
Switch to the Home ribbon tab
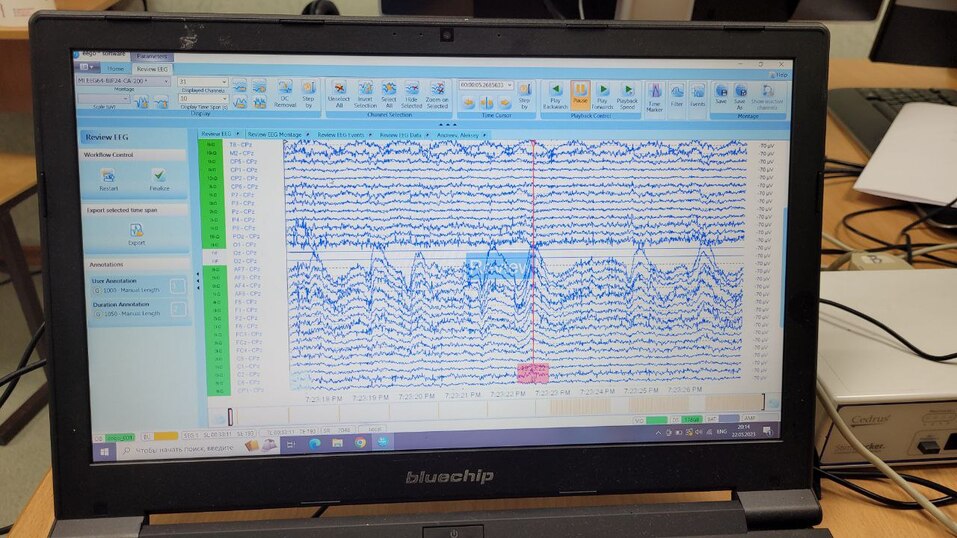click(x=116, y=69)
